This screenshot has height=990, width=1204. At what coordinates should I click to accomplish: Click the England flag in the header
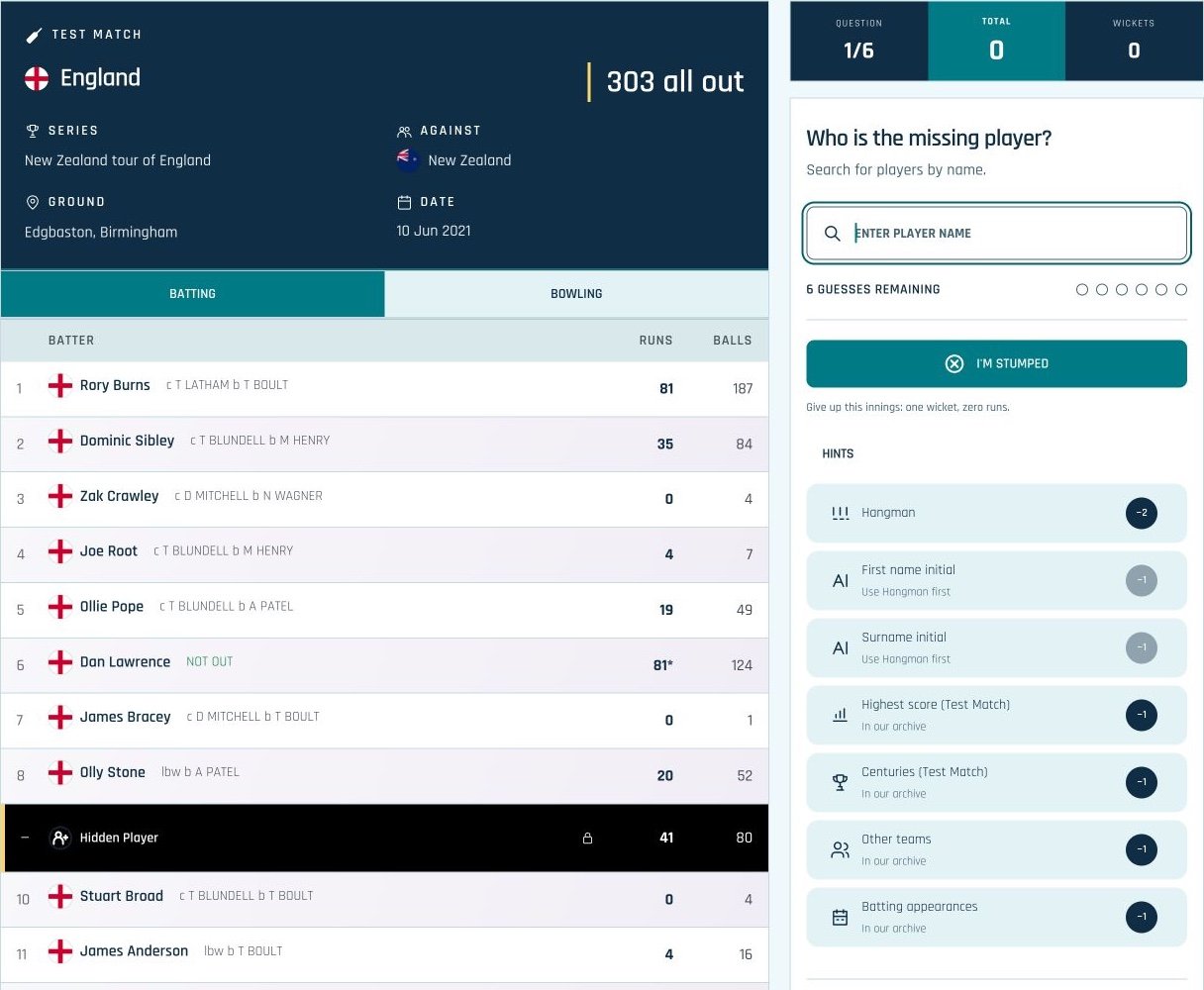[37, 78]
